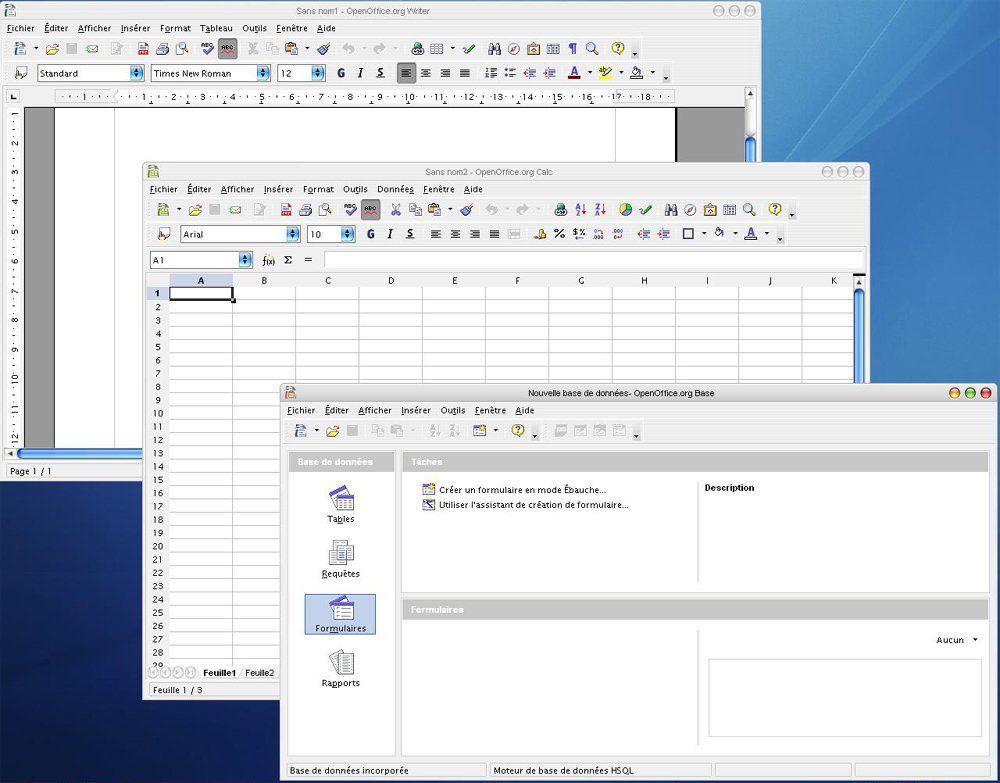Screen dimensions: 1000x783
Task: Click the Calc formula input line
Action: coord(593,260)
